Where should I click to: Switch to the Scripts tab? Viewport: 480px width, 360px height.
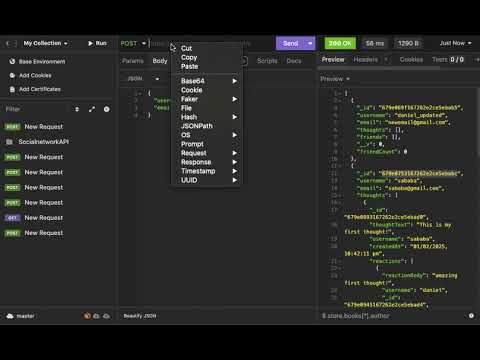[267, 61]
